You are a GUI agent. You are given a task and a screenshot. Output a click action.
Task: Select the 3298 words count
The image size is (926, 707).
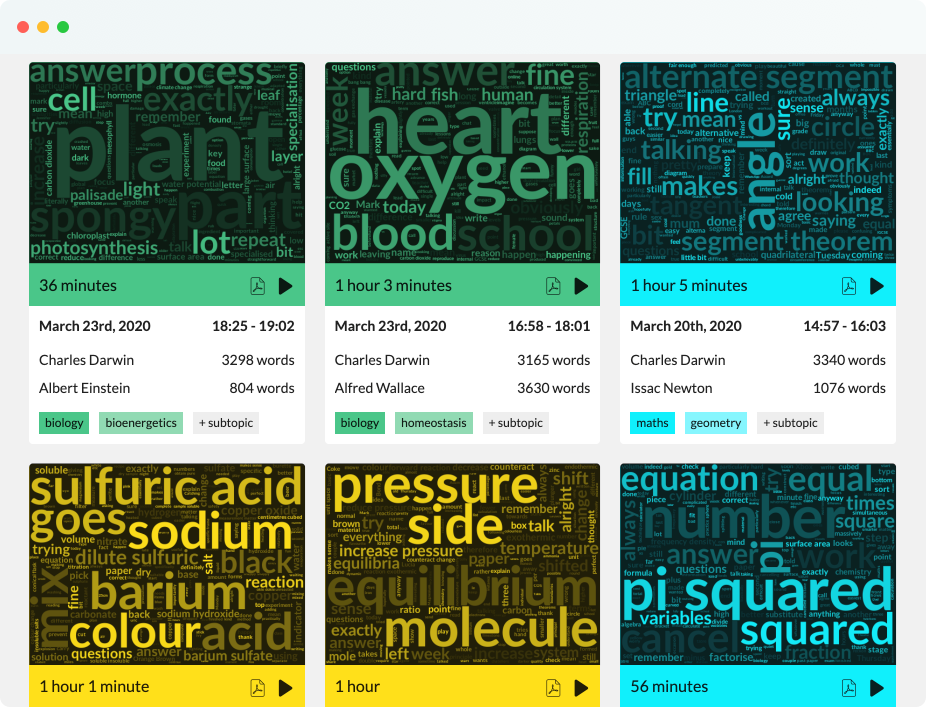click(258, 360)
